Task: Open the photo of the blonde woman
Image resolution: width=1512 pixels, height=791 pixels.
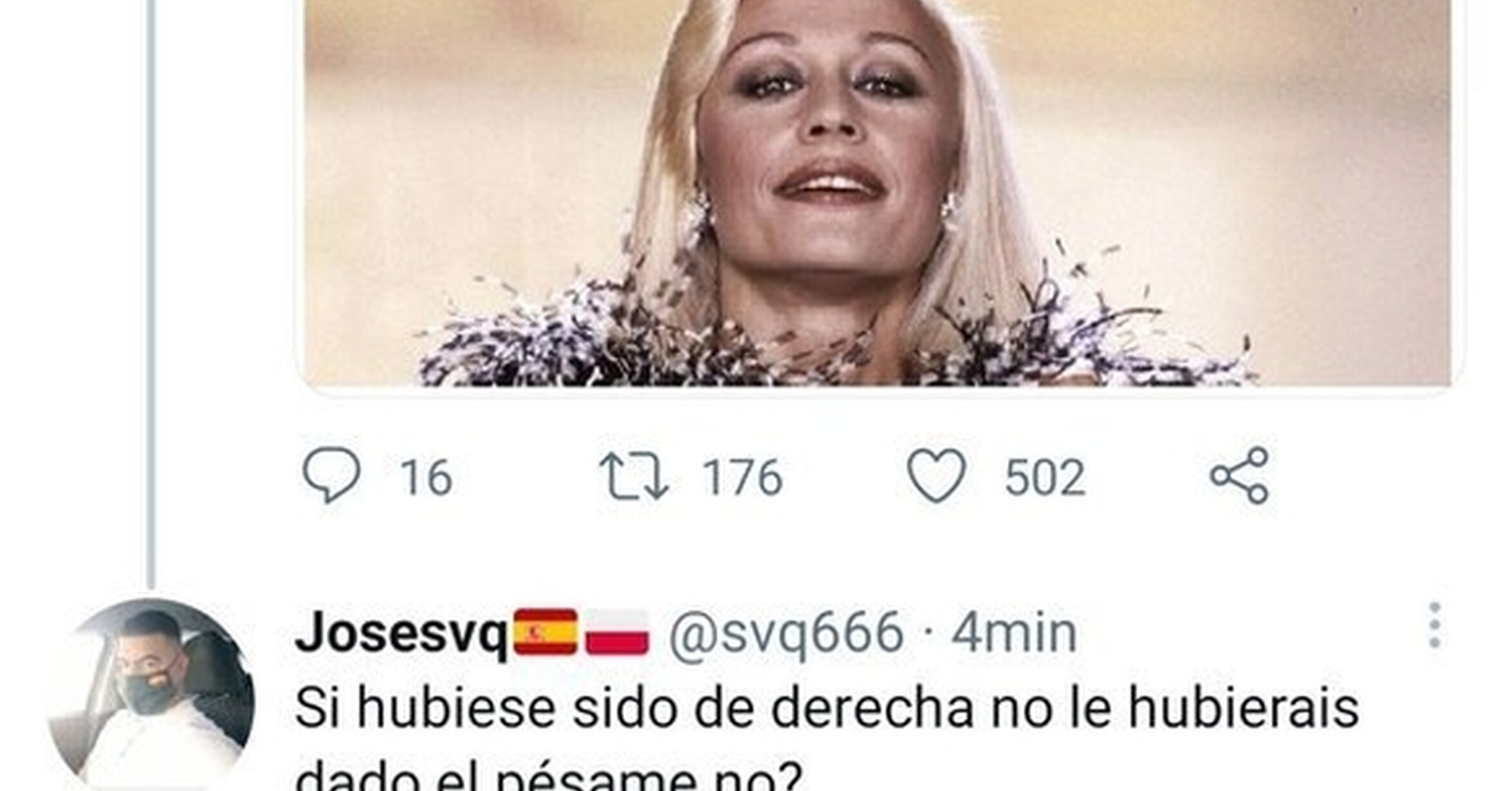Action: (x=879, y=193)
